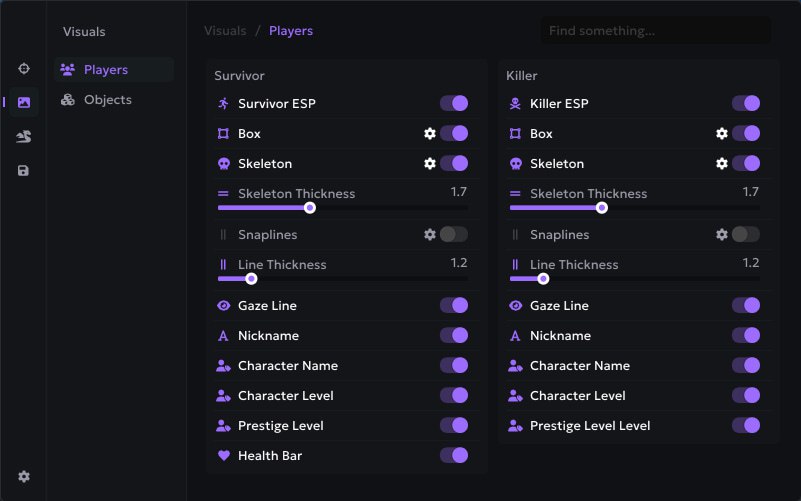Image resolution: width=801 pixels, height=501 pixels.
Task: Click Survivor Skeleton Thickness slider handle
Action: coord(310,208)
